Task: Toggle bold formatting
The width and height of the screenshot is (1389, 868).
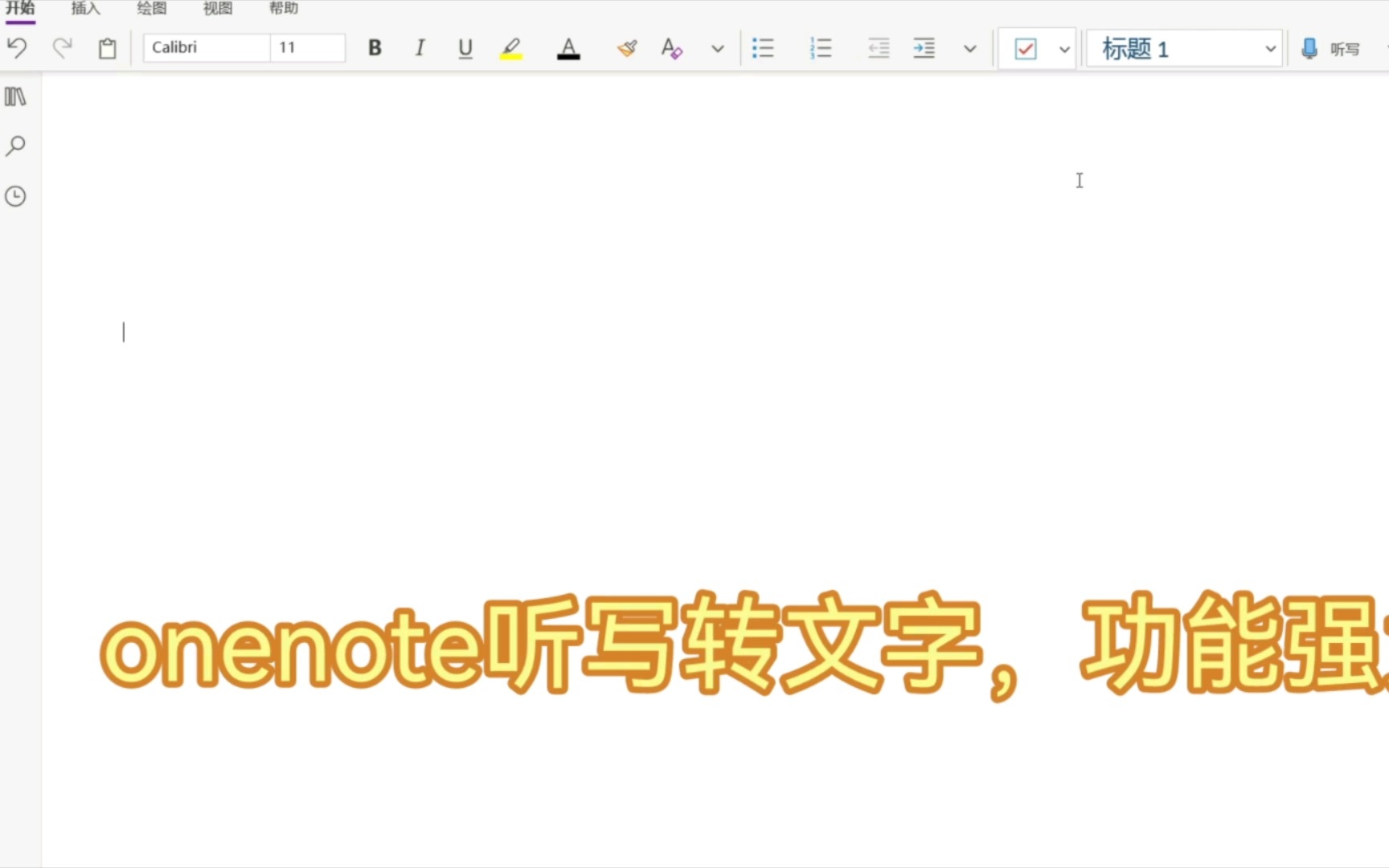Action: click(x=375, y=48)
